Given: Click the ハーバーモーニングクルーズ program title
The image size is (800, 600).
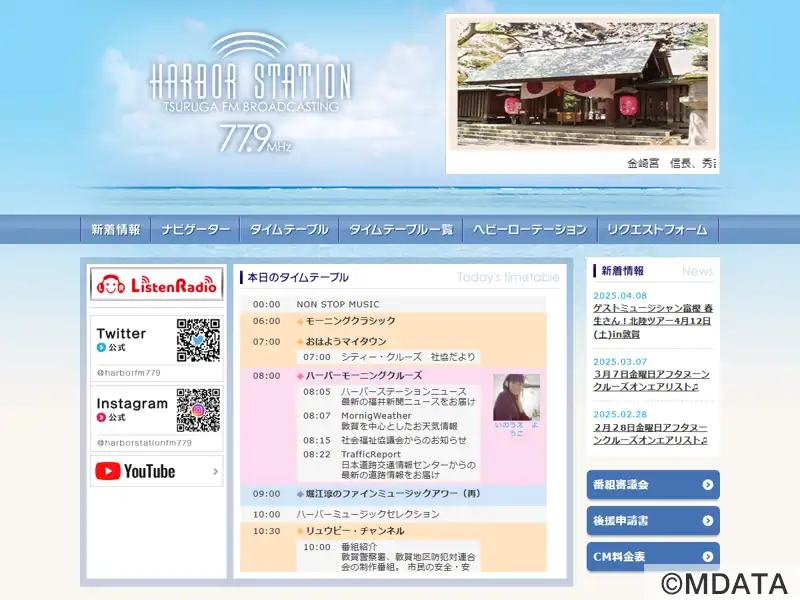Looking at the screenshot, I should 364,376.
